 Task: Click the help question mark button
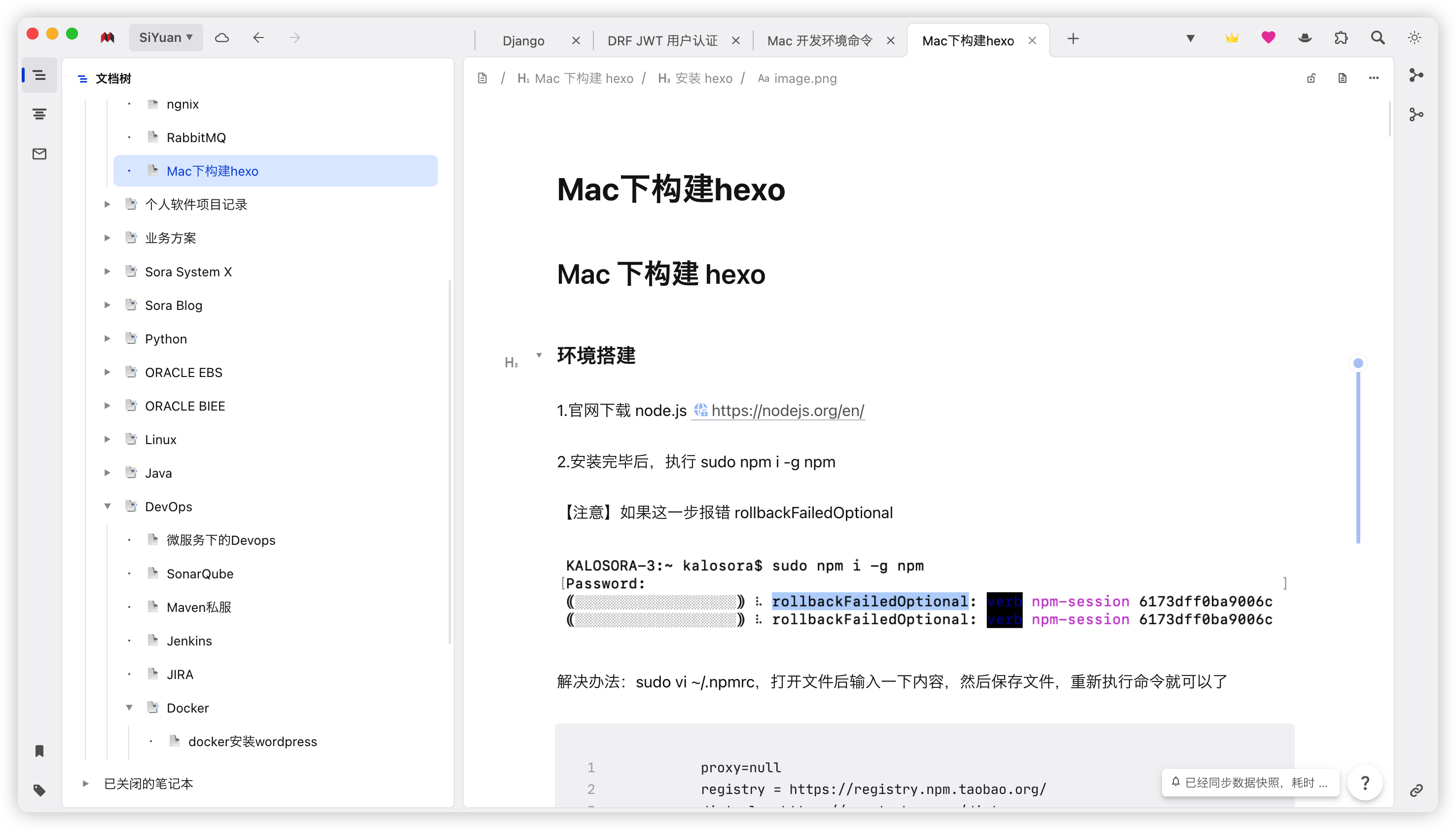[x=1365, y=783]
